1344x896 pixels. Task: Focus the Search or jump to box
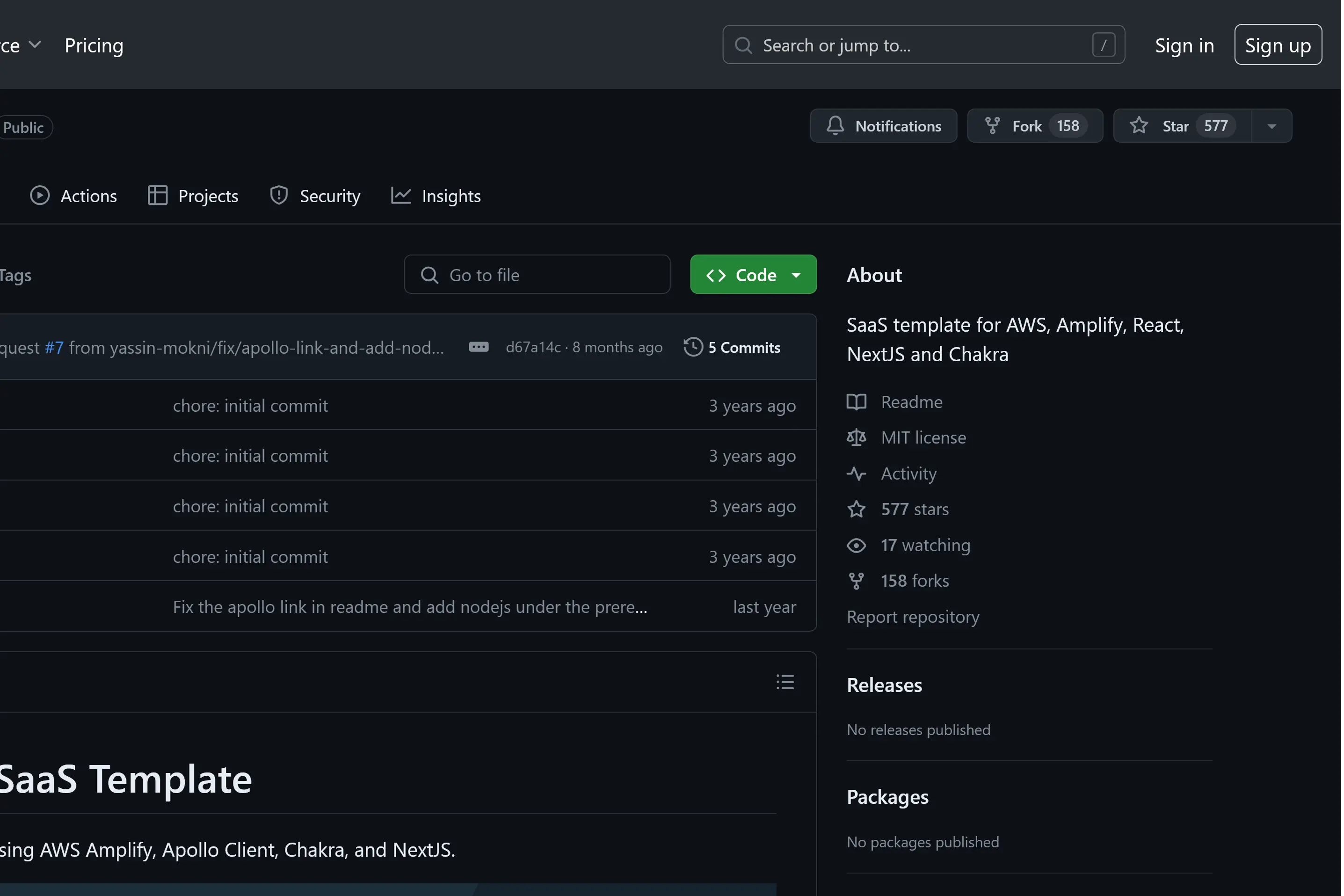click(x=923, y=45)
